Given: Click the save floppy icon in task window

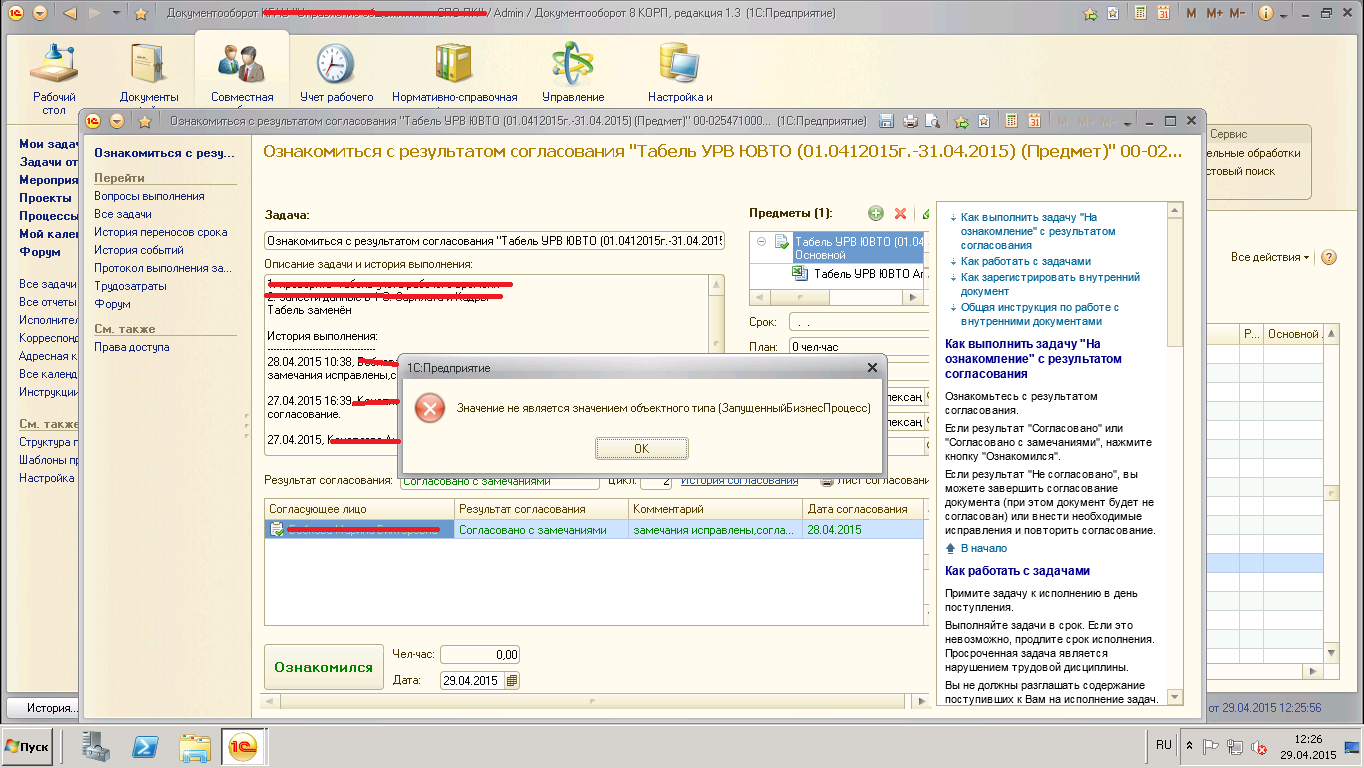Looking at the screenshot, I should tap(885, 121).
